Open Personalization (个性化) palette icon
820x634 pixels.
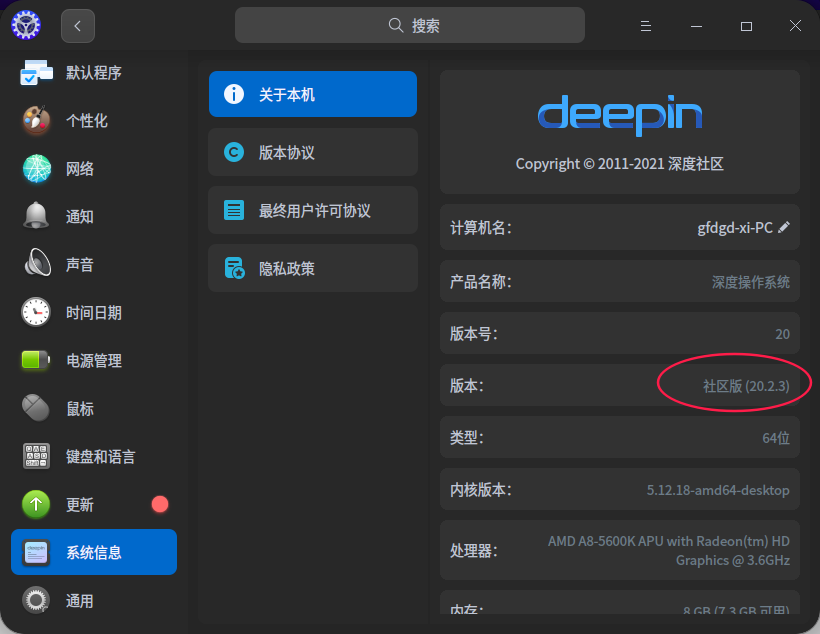(36, 120)
